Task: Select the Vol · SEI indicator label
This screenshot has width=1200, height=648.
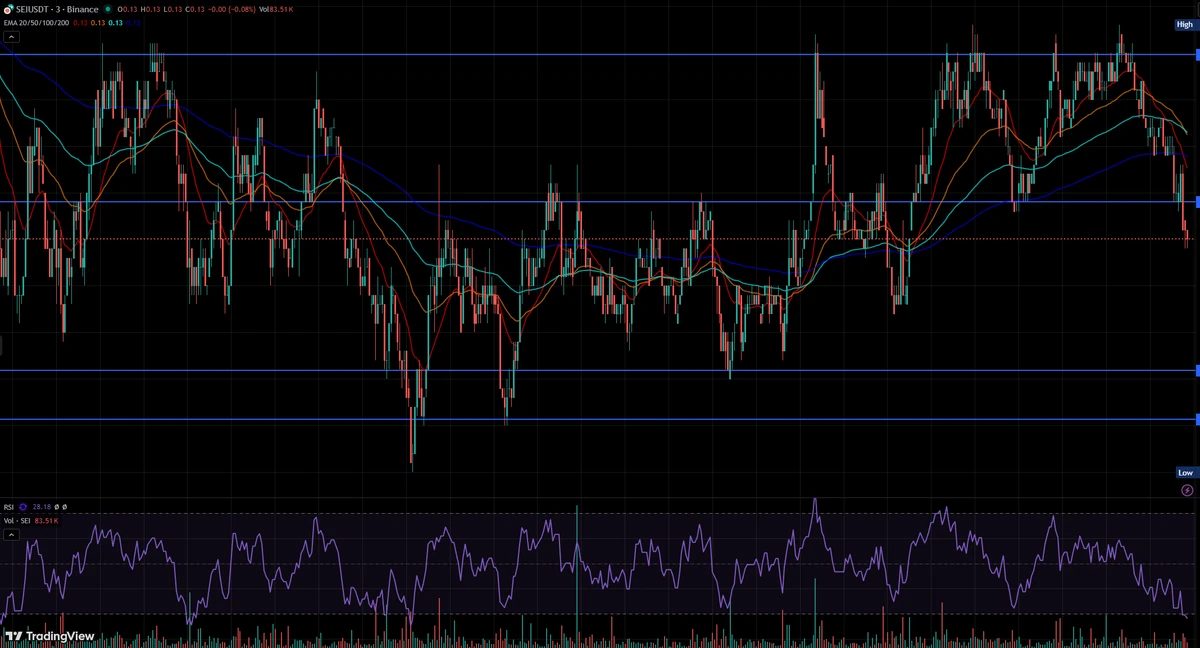Action: [x=17, y=521]
